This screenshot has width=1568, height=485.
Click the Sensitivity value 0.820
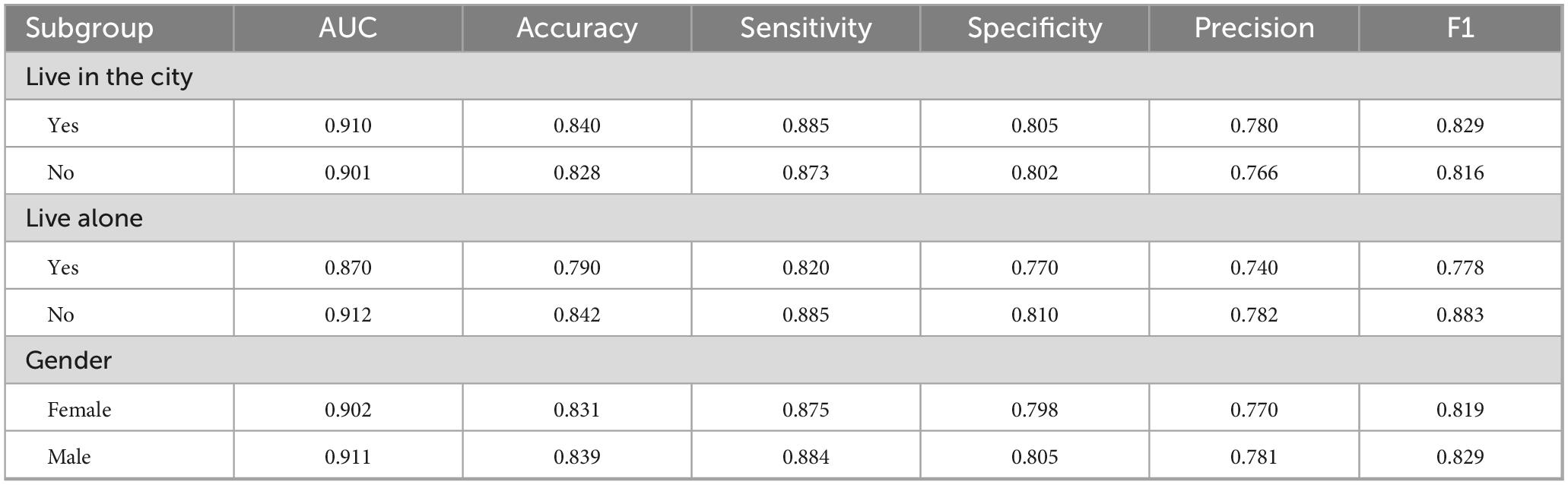tap(805, 268)
